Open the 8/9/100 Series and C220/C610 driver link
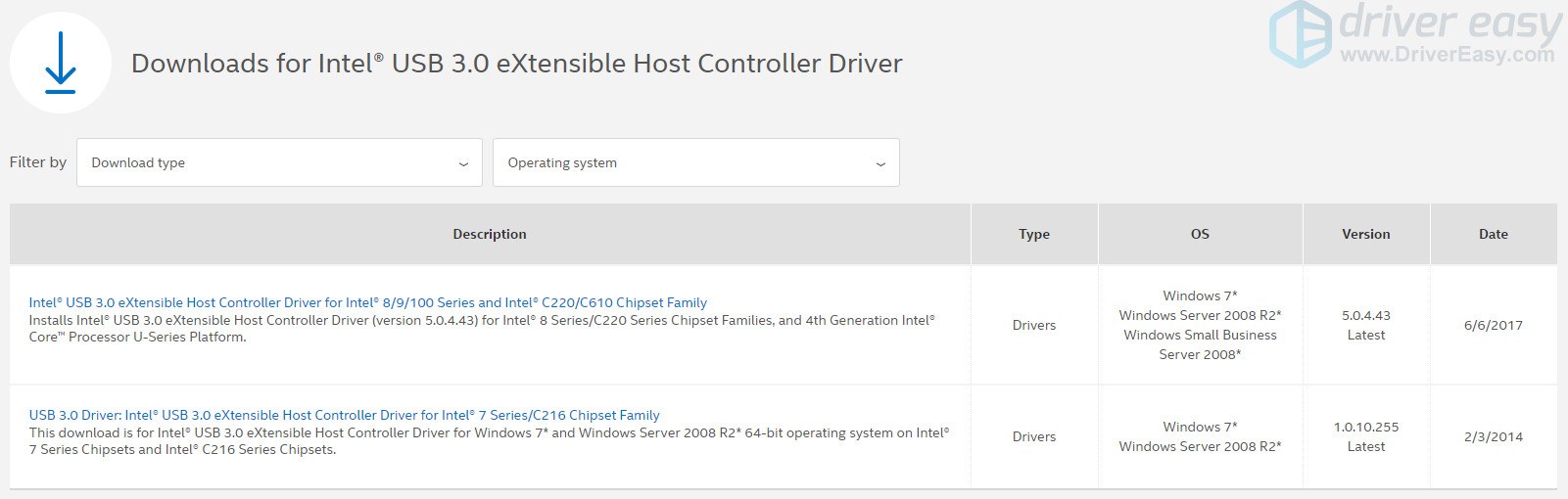This screenshot has height=499, width=1568. tap(367, 302)
